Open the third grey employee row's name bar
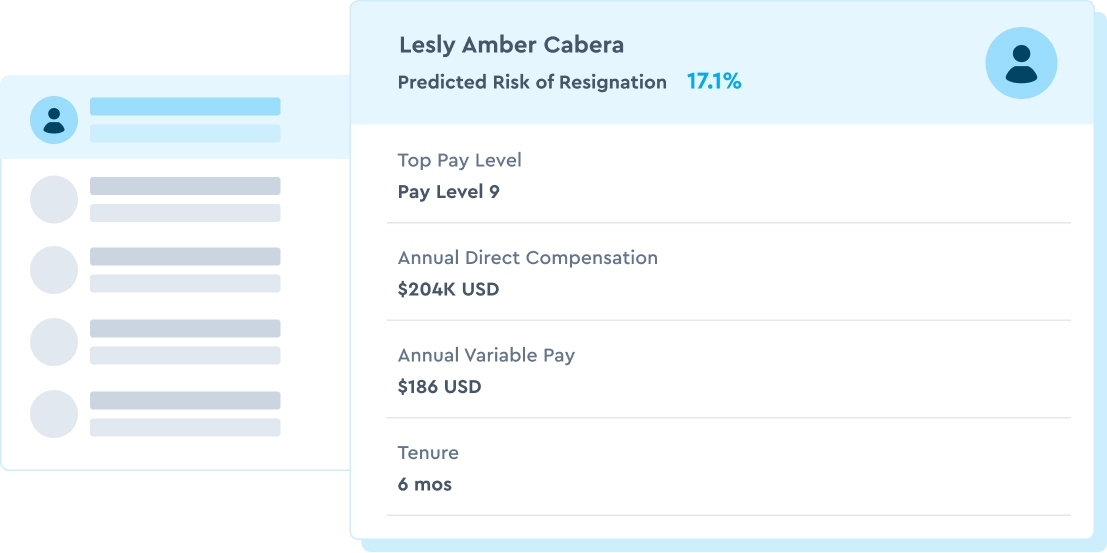Image resolution: width=1107 pixels, height=553 pixels. click(x=185, y=328)
